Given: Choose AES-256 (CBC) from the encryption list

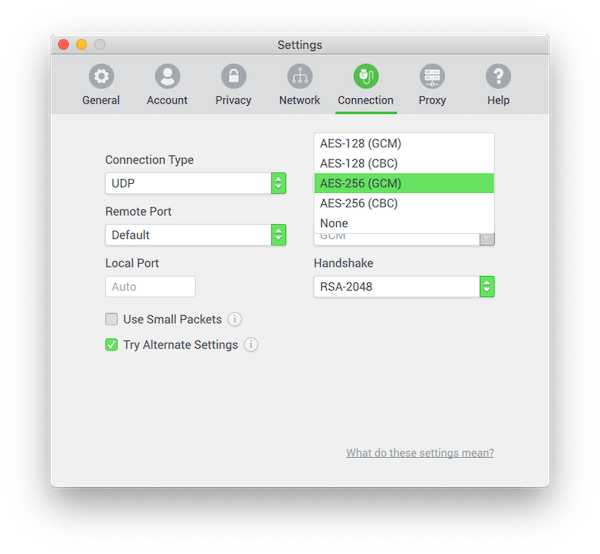Looking at the screenshot, I should [x=360, y=203].
